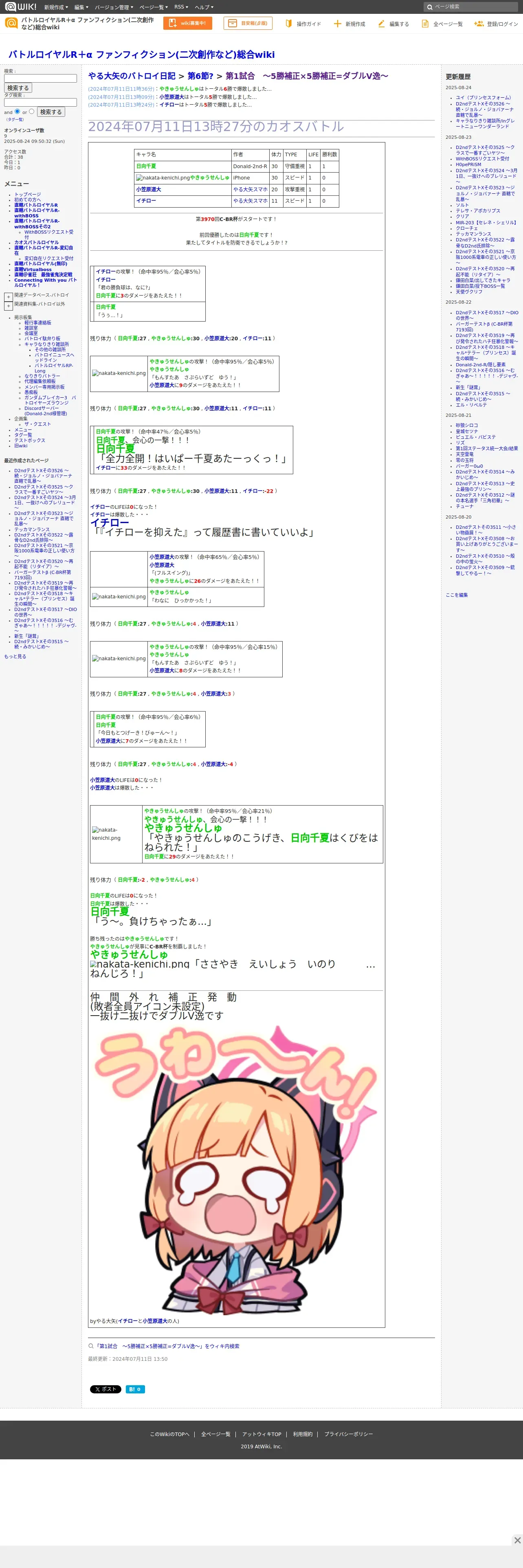This screenshot has width=523, height=1568.
Task: Click the magnifier icon in page search
Action: click(x=430, y=7)
